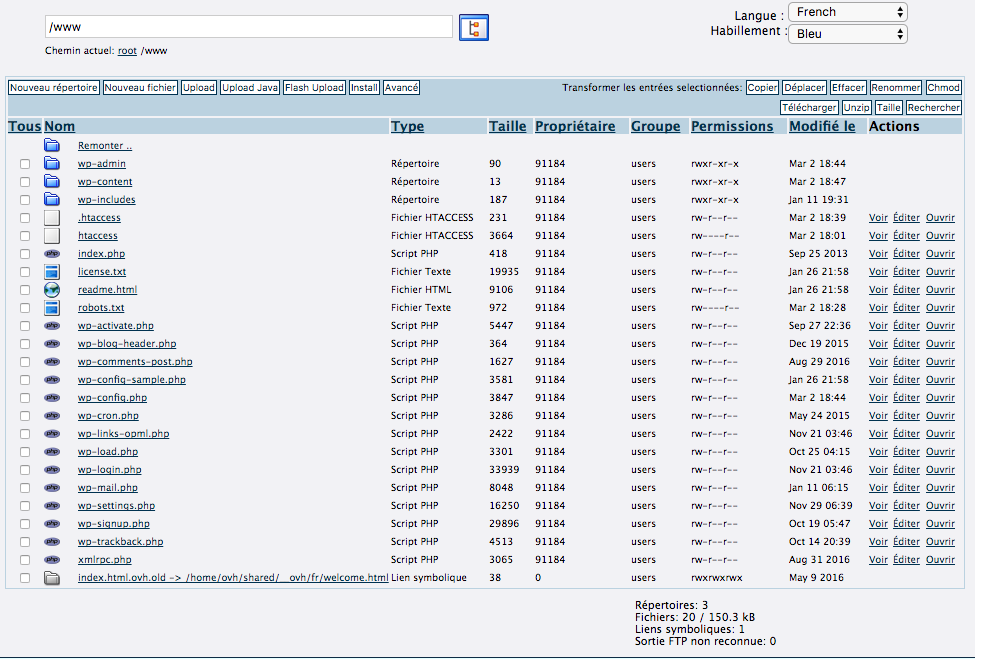This screenshot has width=994, height=659.
Task: Tick the checkbox next to robots.txt
Action: (25, 308)
